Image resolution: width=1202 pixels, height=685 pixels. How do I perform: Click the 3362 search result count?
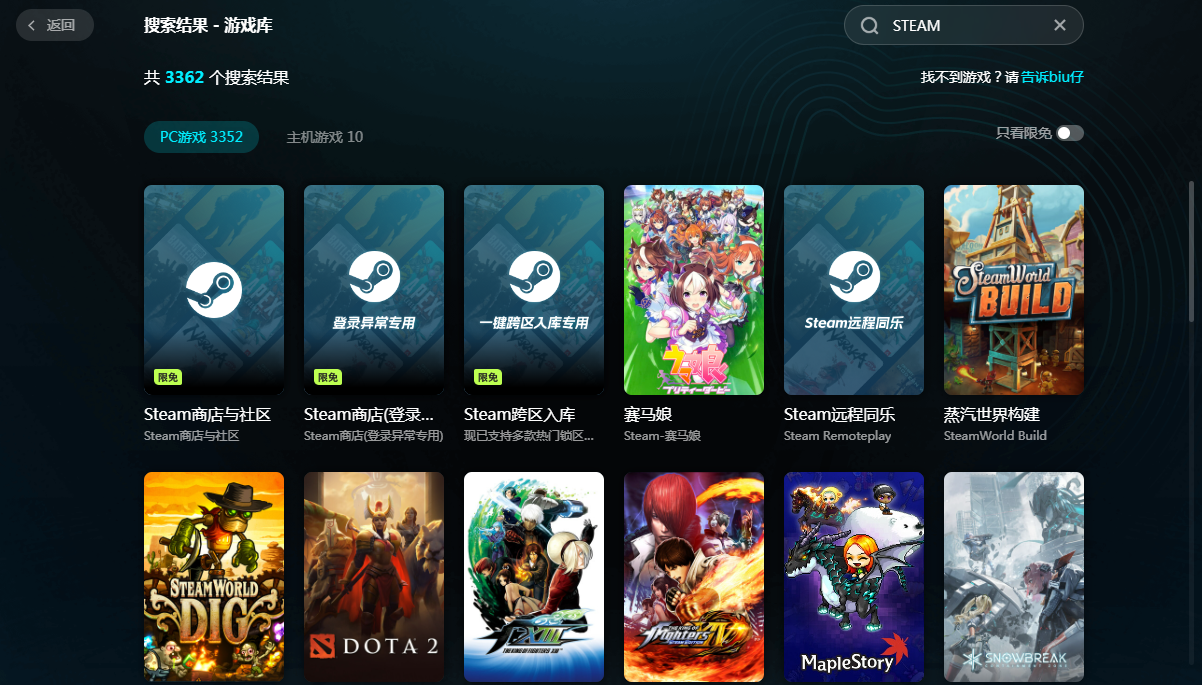(185, 77)
